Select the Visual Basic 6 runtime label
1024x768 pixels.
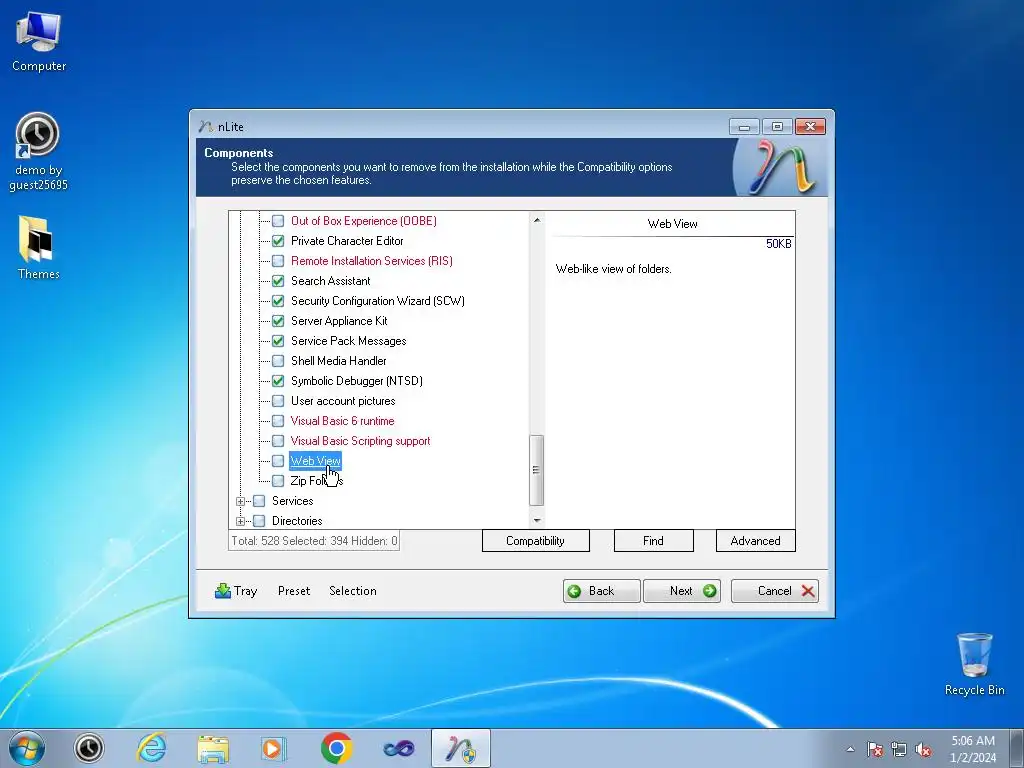pyautogui.click(x=342, y=421)
